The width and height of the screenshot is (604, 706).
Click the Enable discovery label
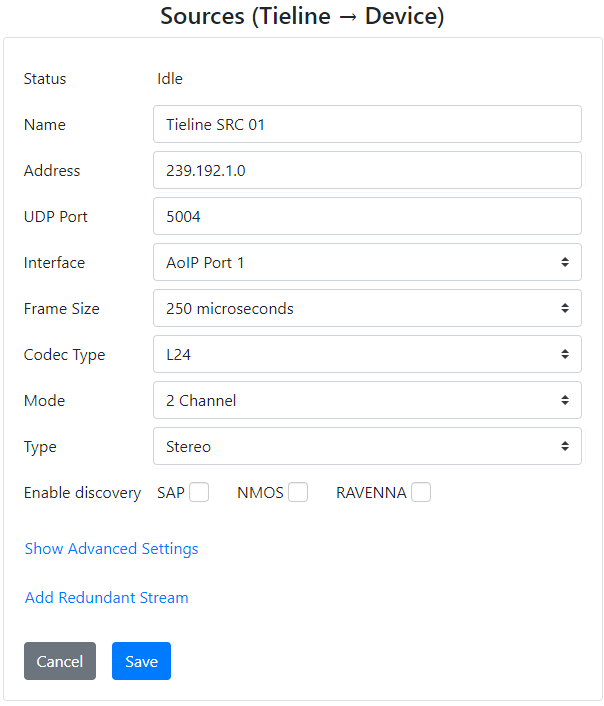(x=82, y=493)
